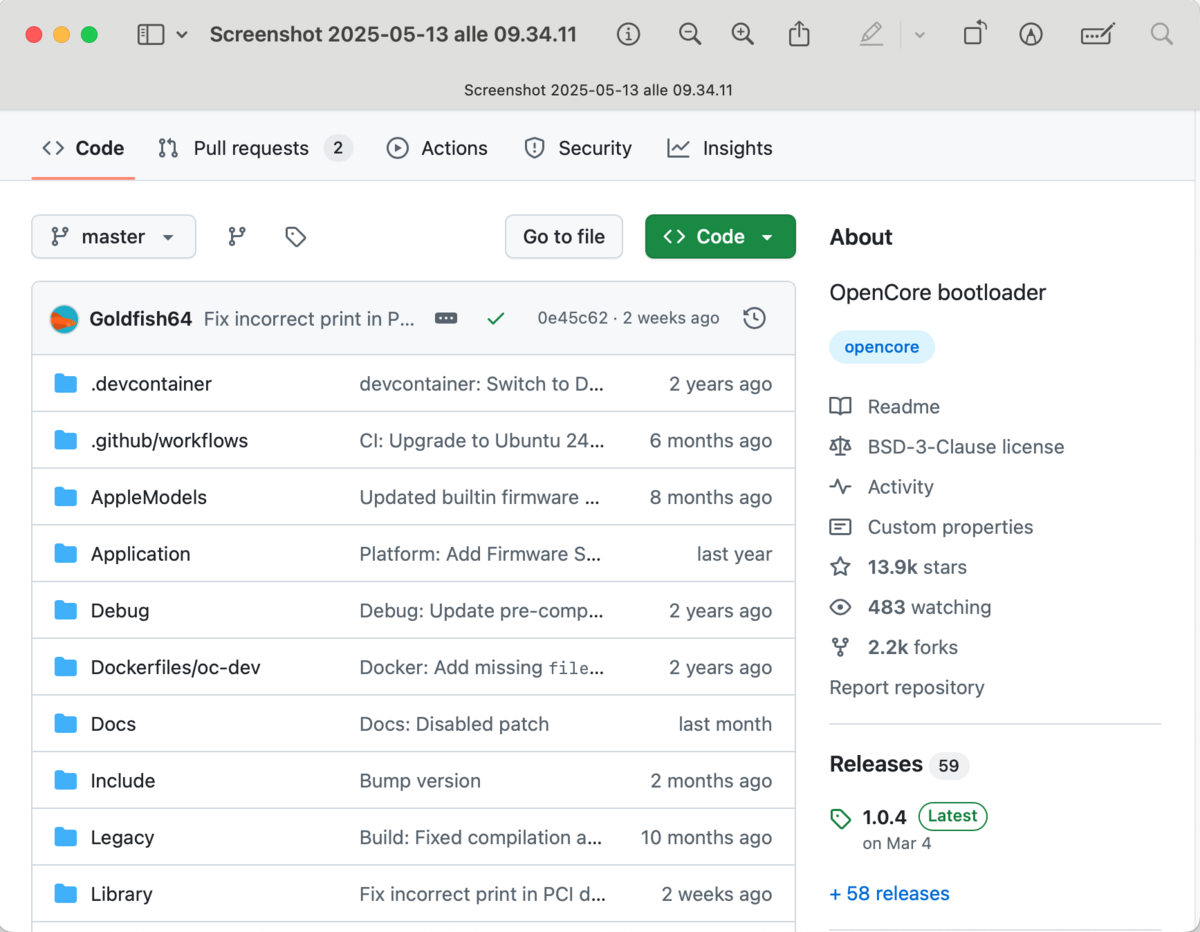Viewport: 1200px width, 932px height.
Task: Show the + 58 releases link
Action: [x=890, y=894]
